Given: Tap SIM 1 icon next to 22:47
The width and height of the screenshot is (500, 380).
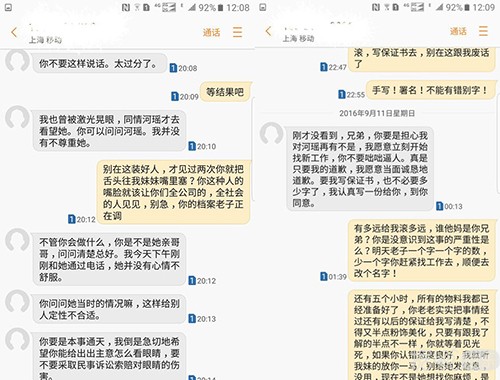Looking at the screenshot, I should point(324,67).
